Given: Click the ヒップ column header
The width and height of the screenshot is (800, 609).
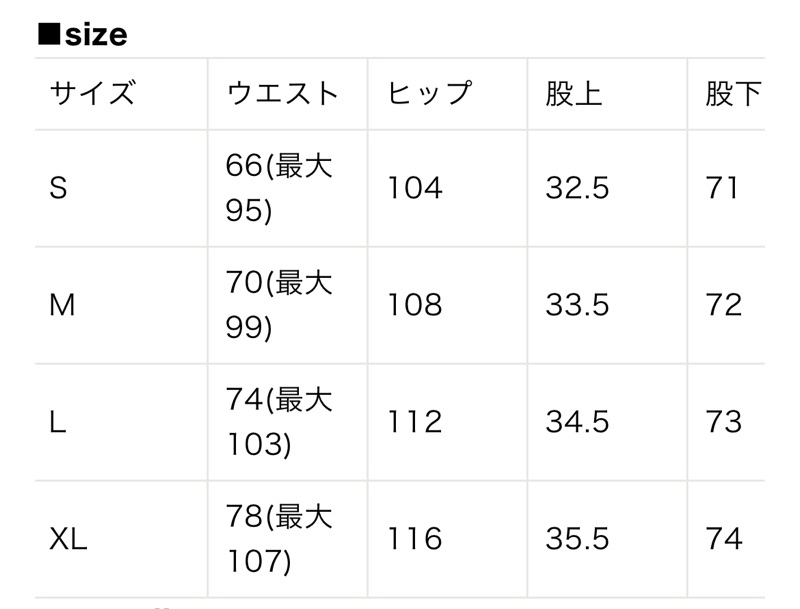Looking at the screenshot, I should coord(430,93).
